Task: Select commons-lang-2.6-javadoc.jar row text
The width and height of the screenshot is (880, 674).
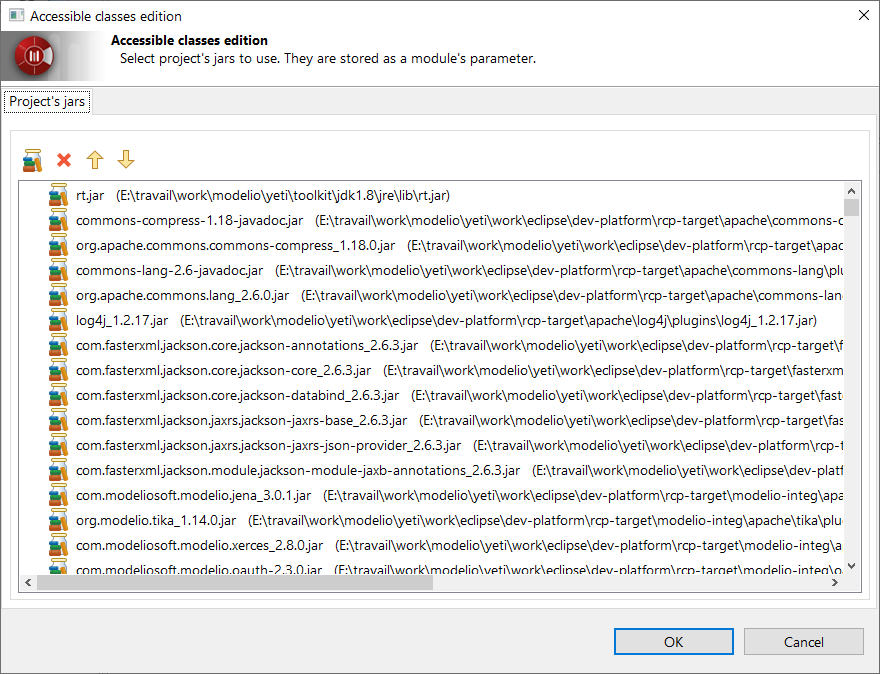Action: pos(459,270)
